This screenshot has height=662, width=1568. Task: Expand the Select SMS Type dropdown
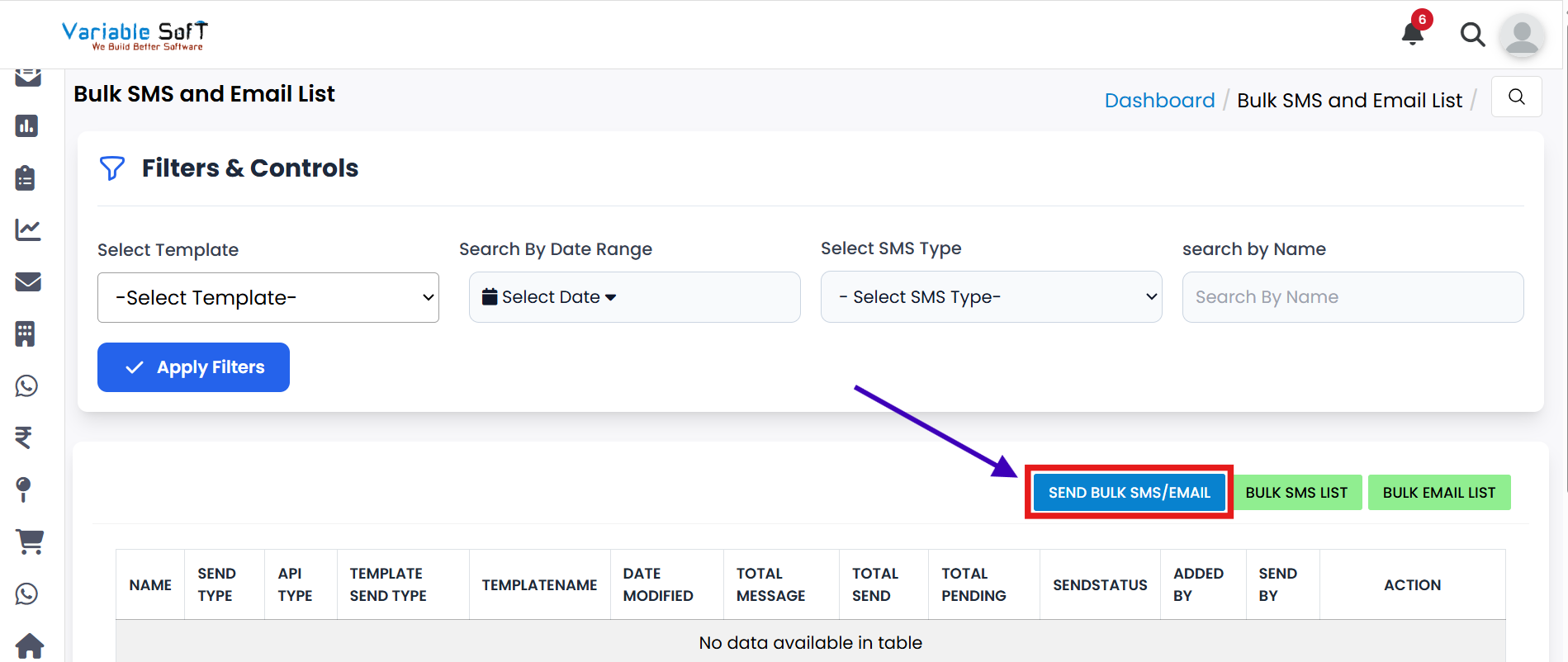pos(991,297)
